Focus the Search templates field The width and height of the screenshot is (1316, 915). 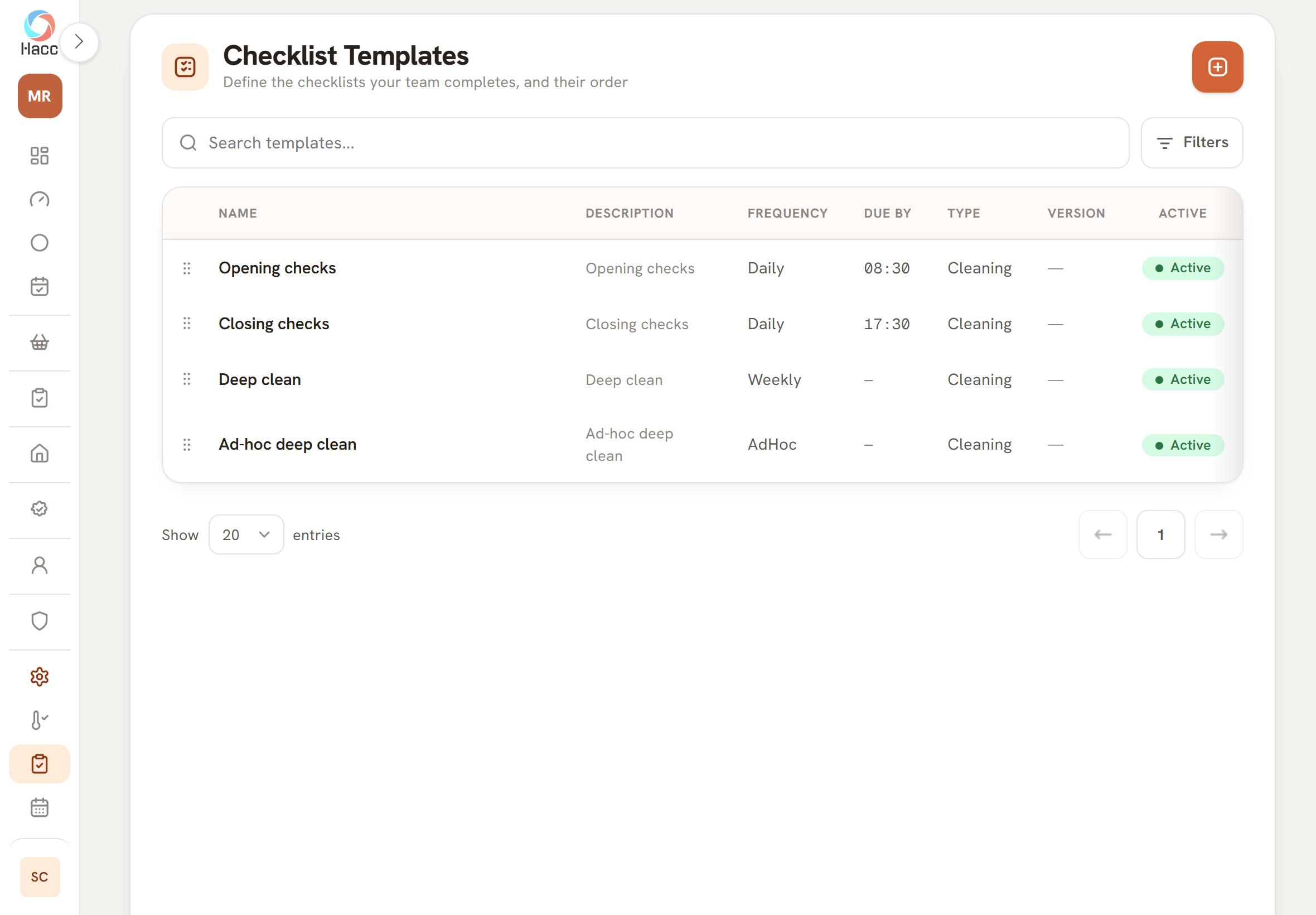(x=645, y=143)
